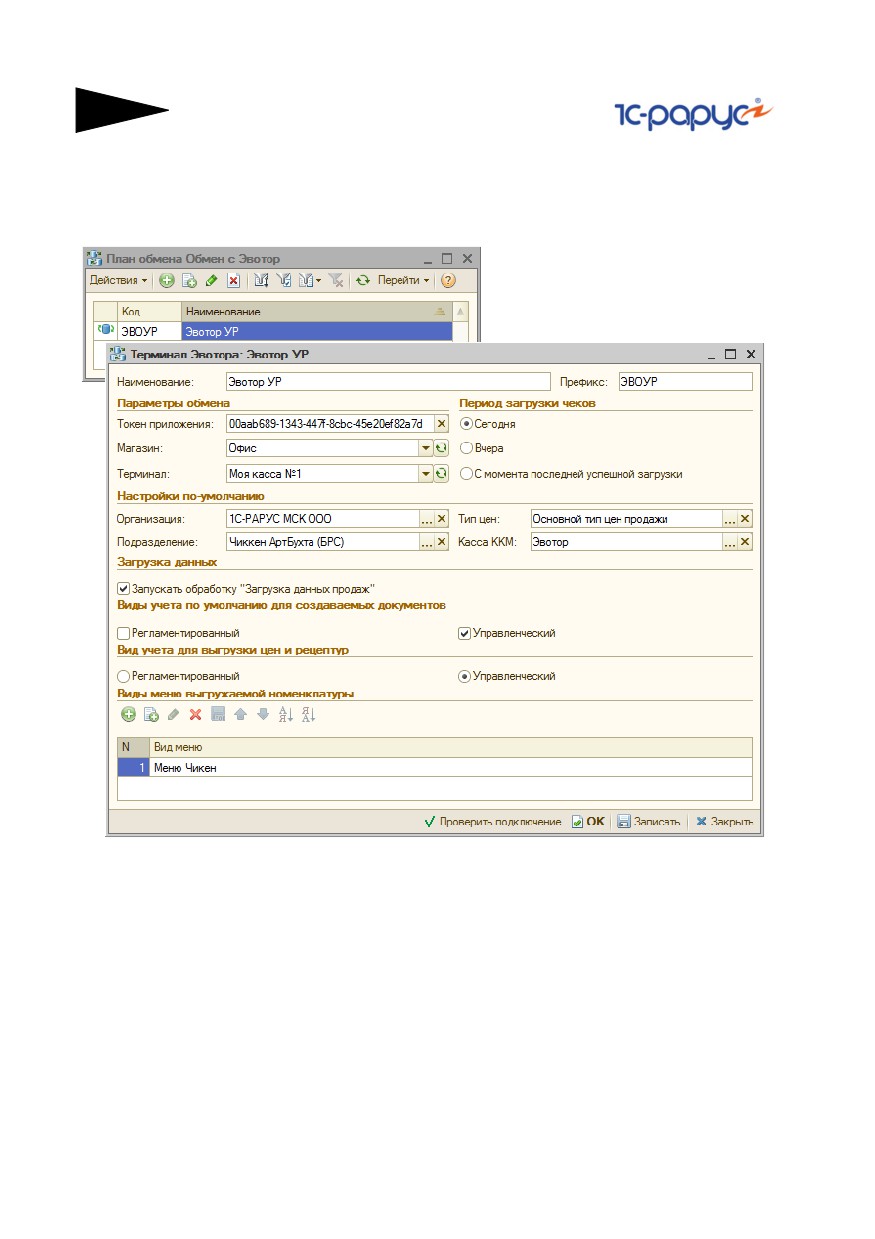Image resolution: width=875 pixels, height=1239 pixels.
Task: Click the Код column header
Action: point(150,311)
